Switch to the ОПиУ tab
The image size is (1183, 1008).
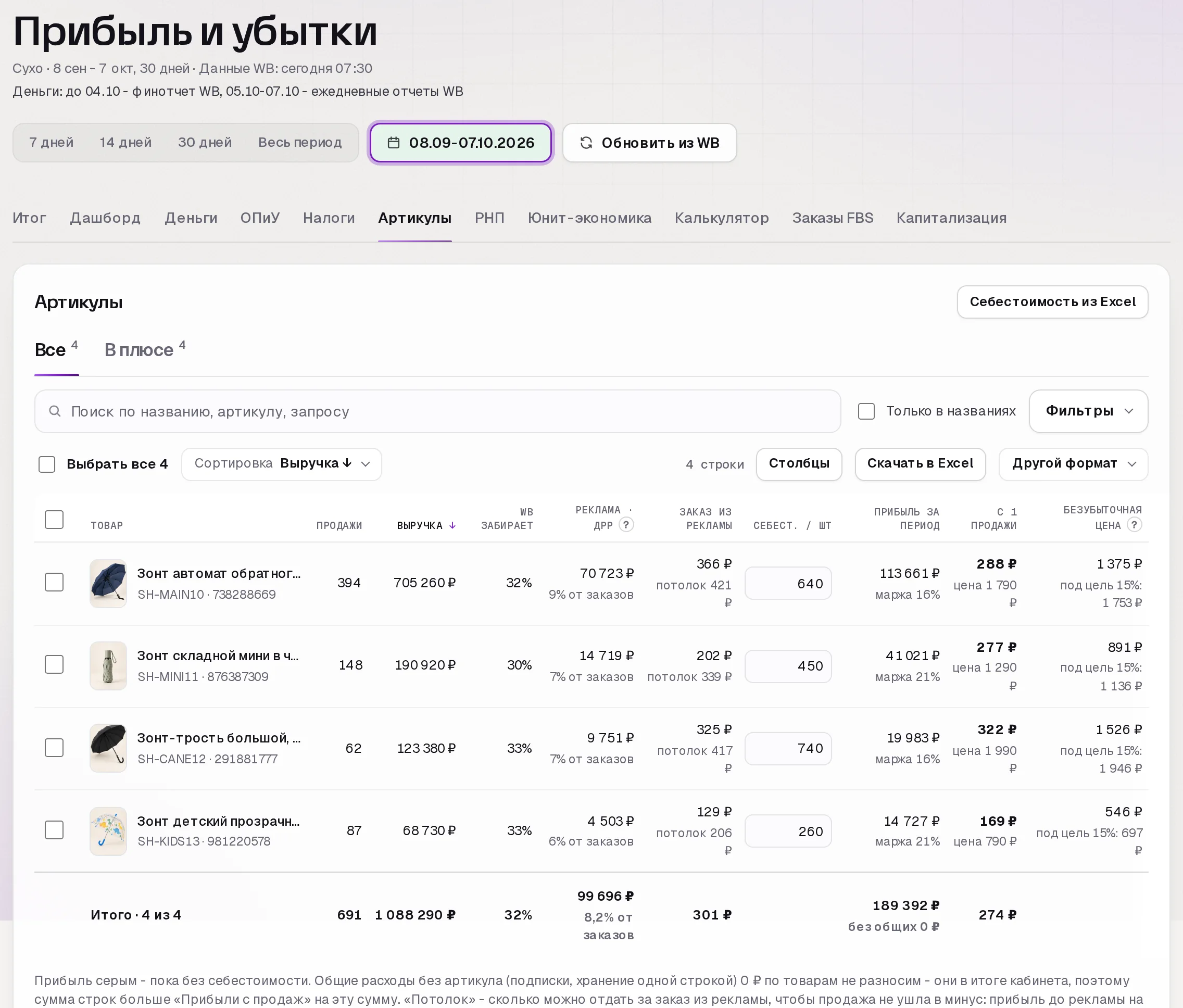(x=260, y=218)
